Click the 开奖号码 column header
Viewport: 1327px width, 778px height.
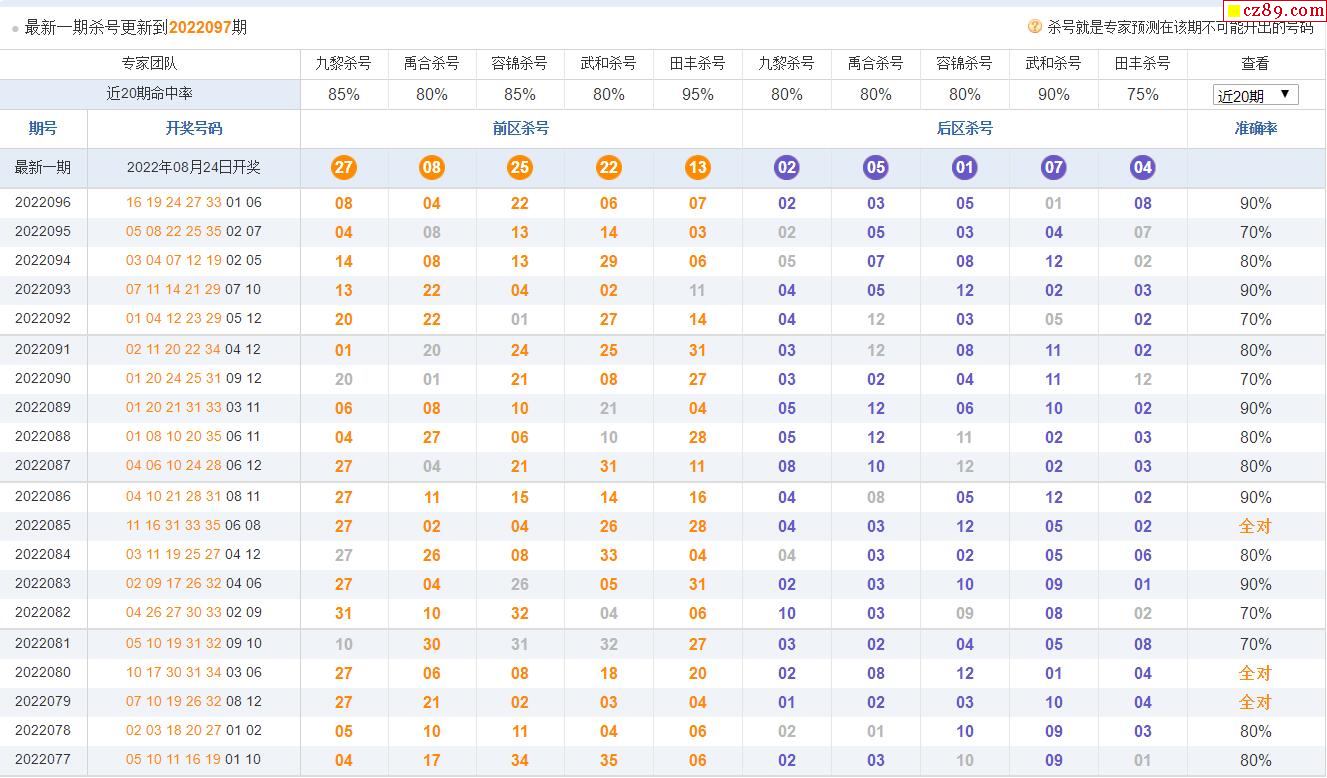pyautogui.click(x=193, y=128)
